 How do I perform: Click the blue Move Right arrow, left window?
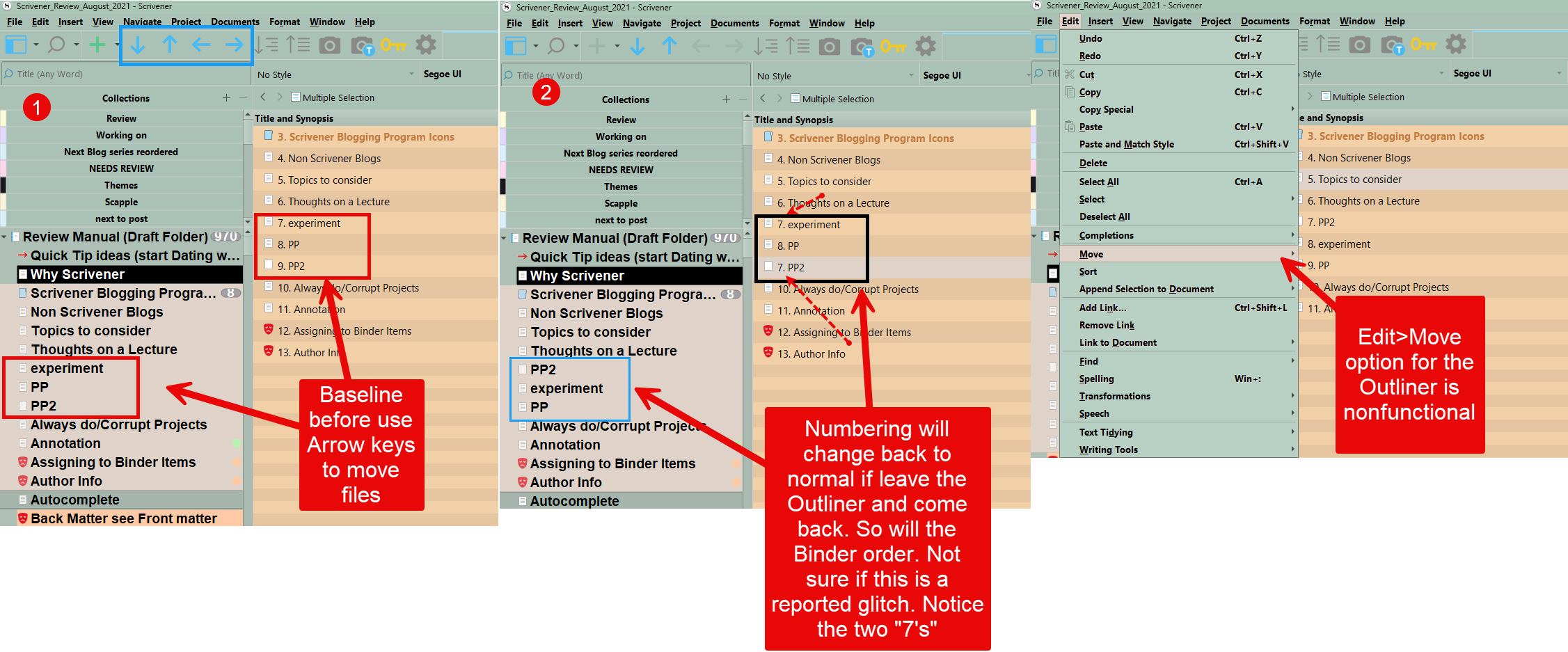click(235, 45)
